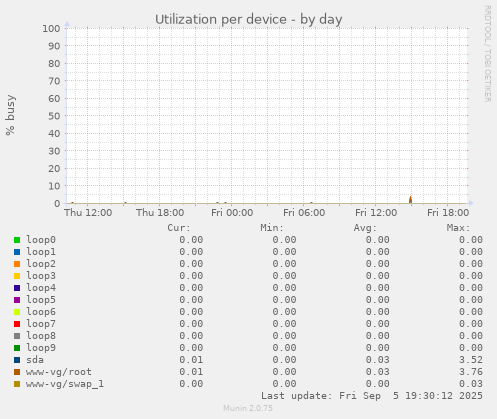Click the loop5 purple color swatch
This screenshot has width=497, height=419.
(17, 300)
